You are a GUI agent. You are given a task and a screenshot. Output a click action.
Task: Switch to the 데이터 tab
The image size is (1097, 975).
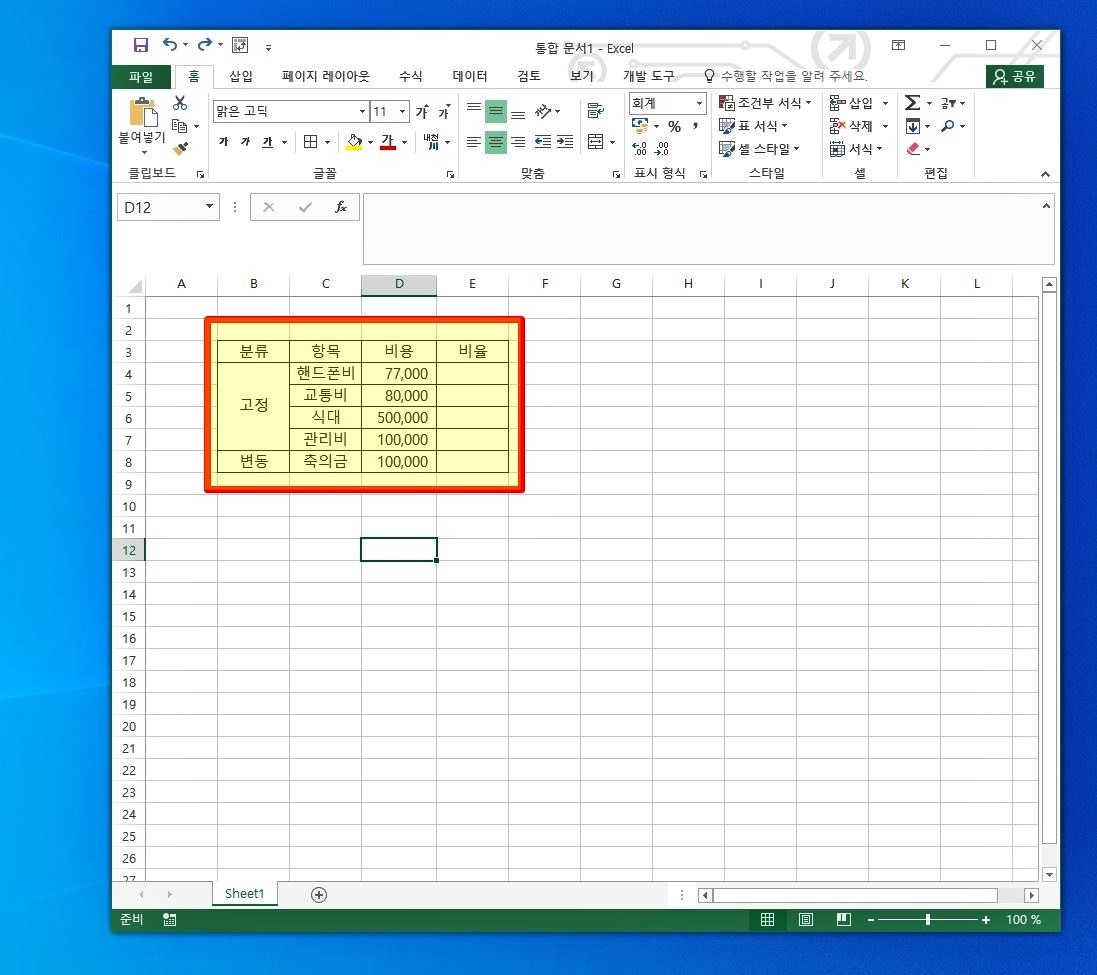(x=469, y=76)
